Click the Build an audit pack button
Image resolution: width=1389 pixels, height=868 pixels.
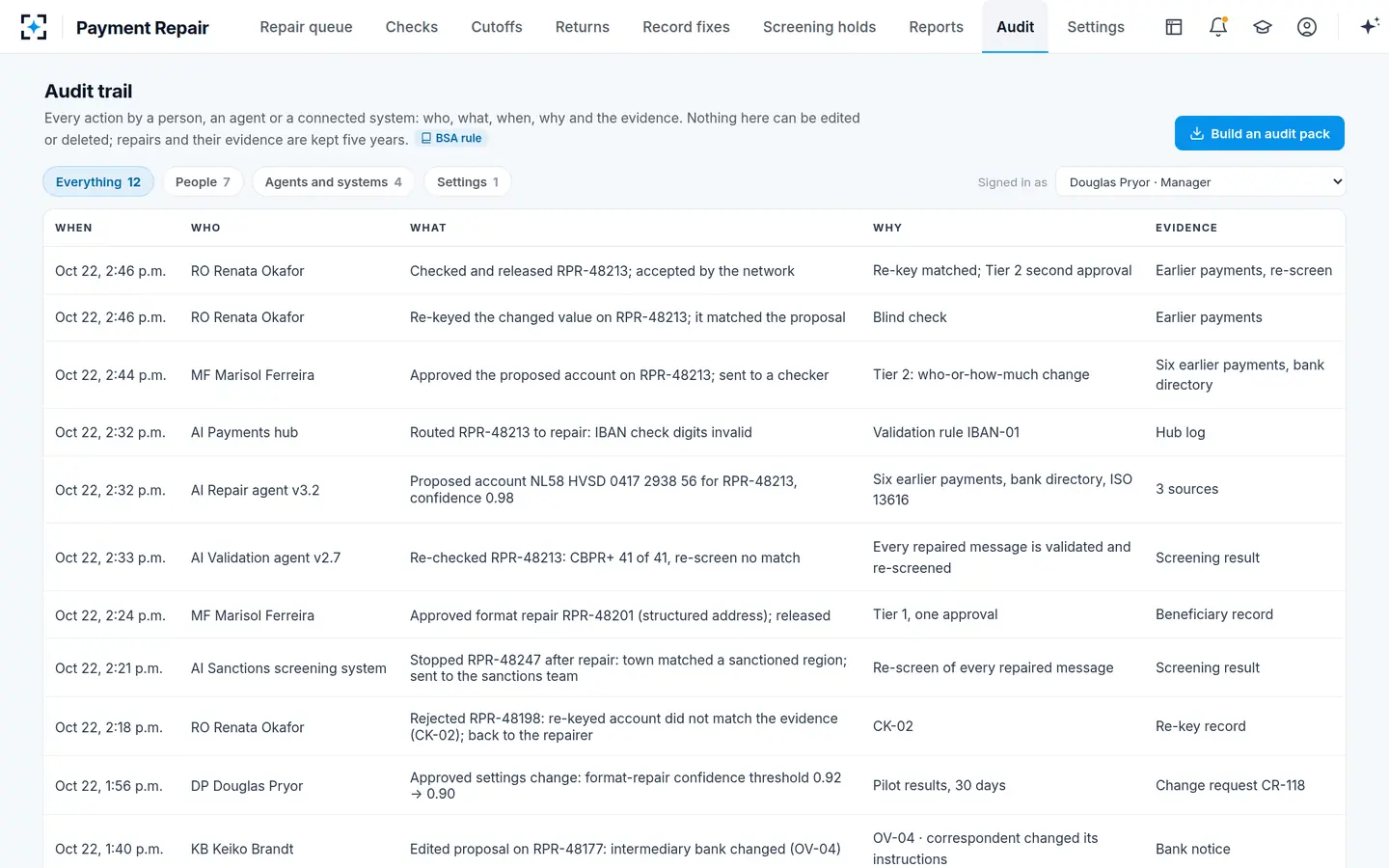pos(1260,133)
